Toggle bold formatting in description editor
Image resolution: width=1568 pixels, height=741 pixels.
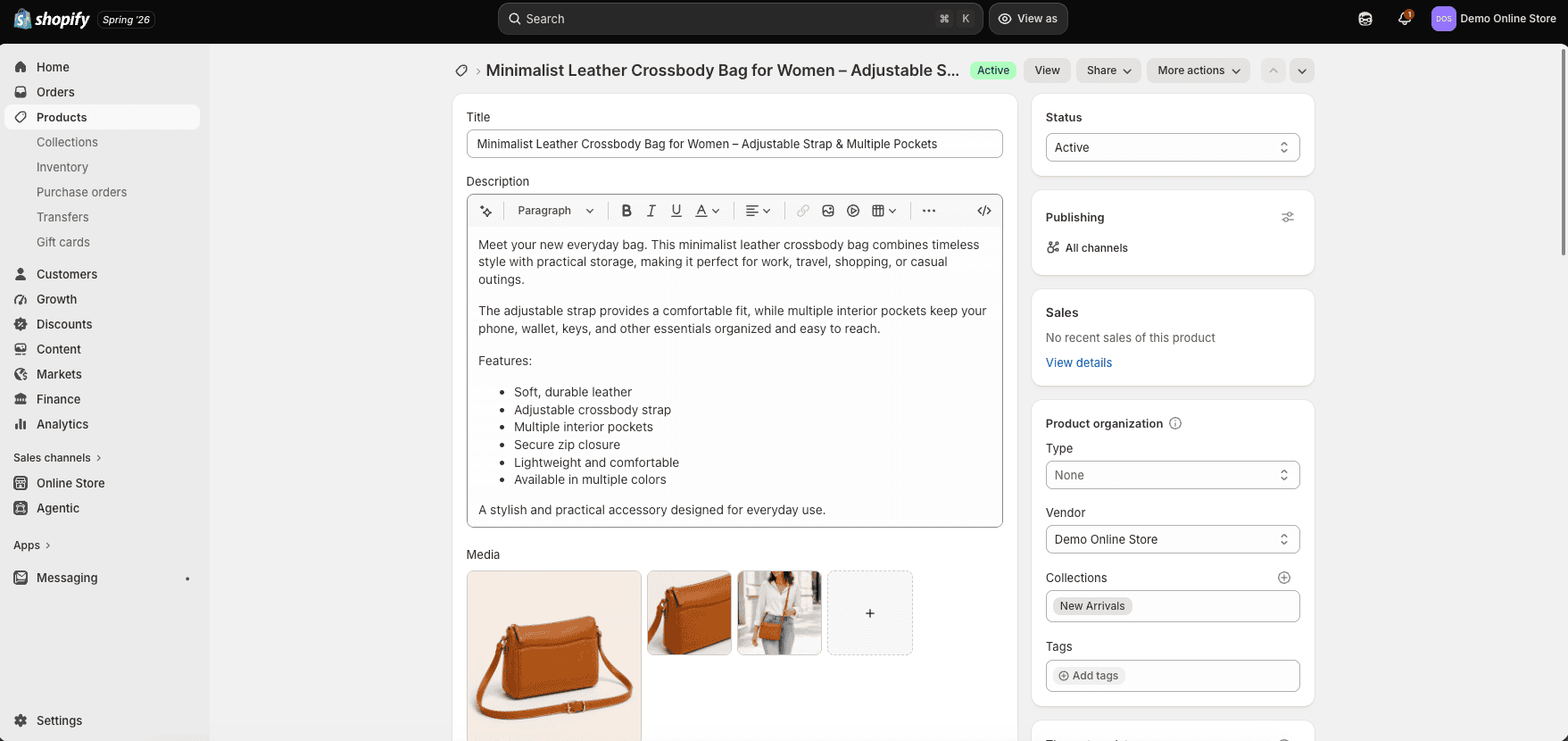626,211
